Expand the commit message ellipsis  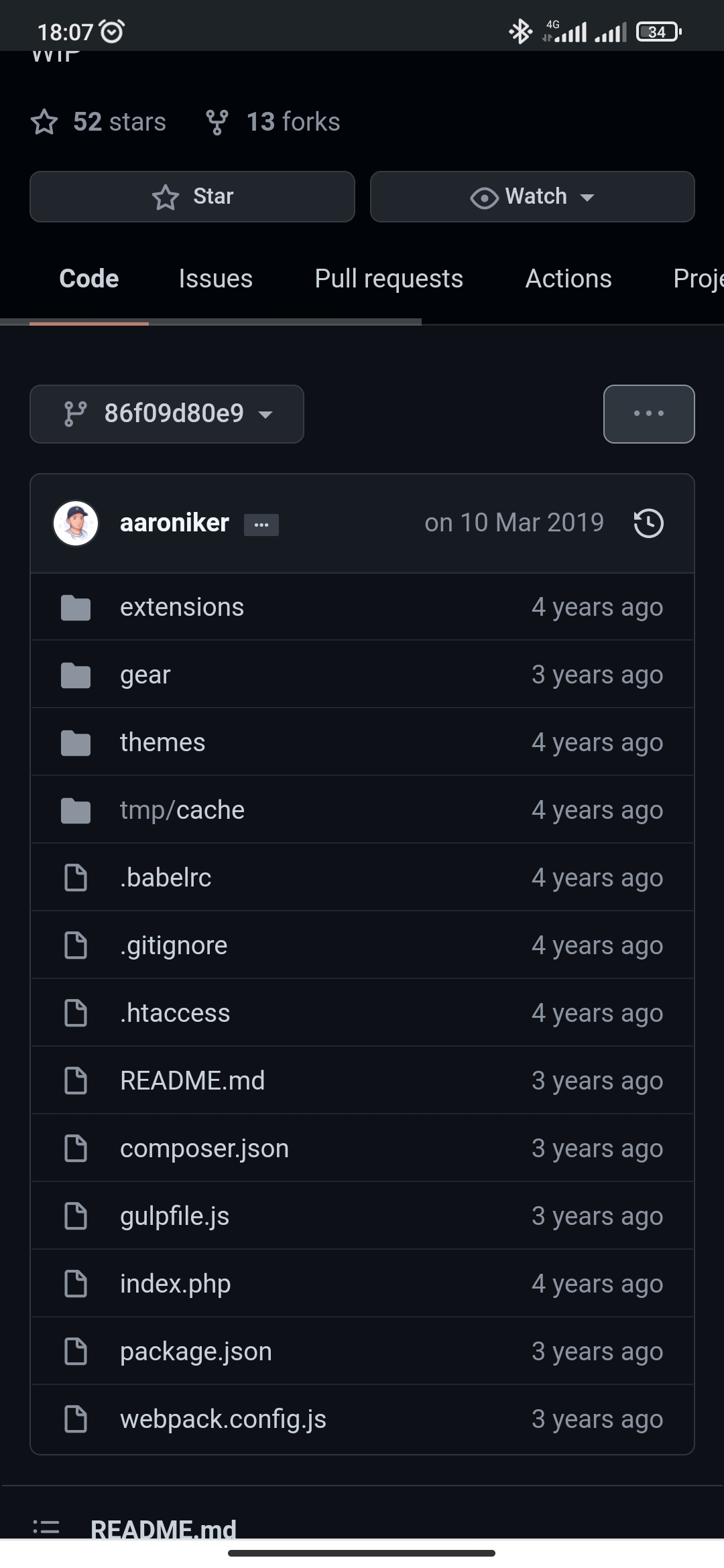click(x=261, y=525)
